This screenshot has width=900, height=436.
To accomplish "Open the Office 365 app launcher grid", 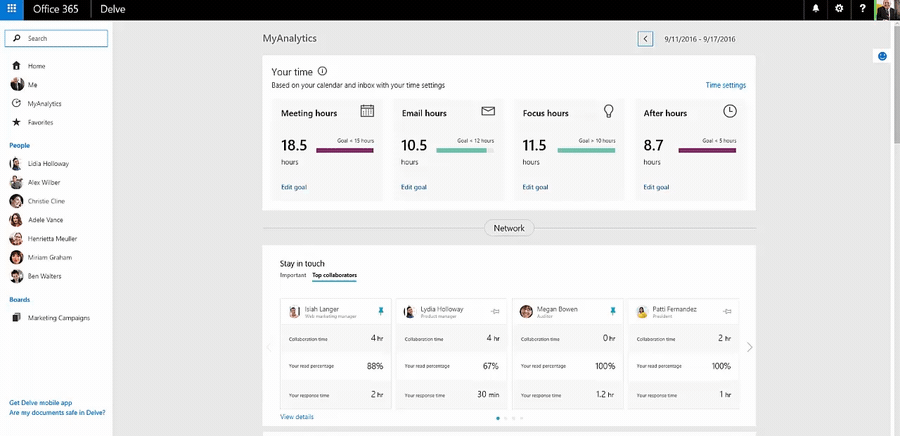I will click(12, 9).
